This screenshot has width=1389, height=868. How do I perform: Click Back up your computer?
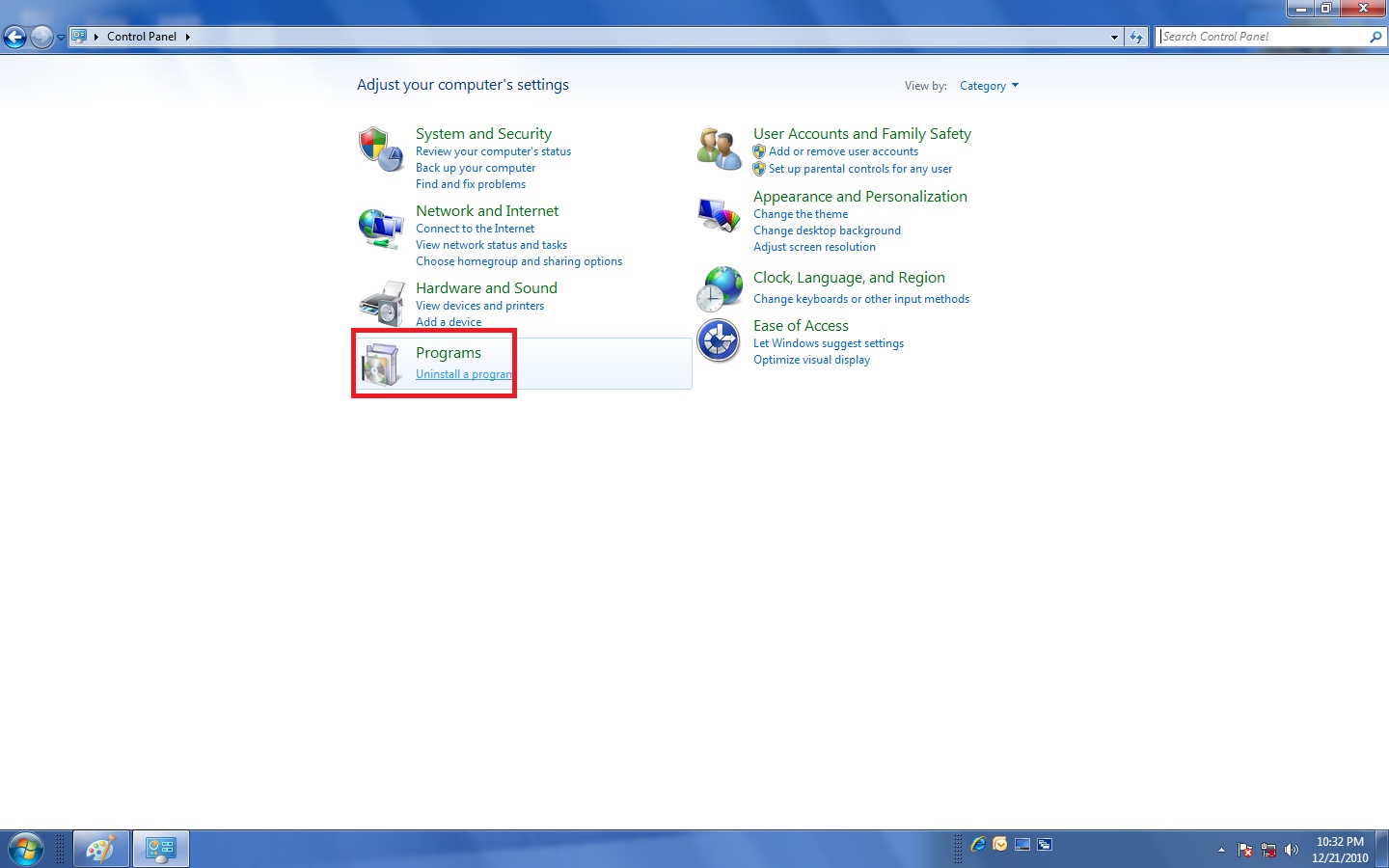tap(476, 168)
